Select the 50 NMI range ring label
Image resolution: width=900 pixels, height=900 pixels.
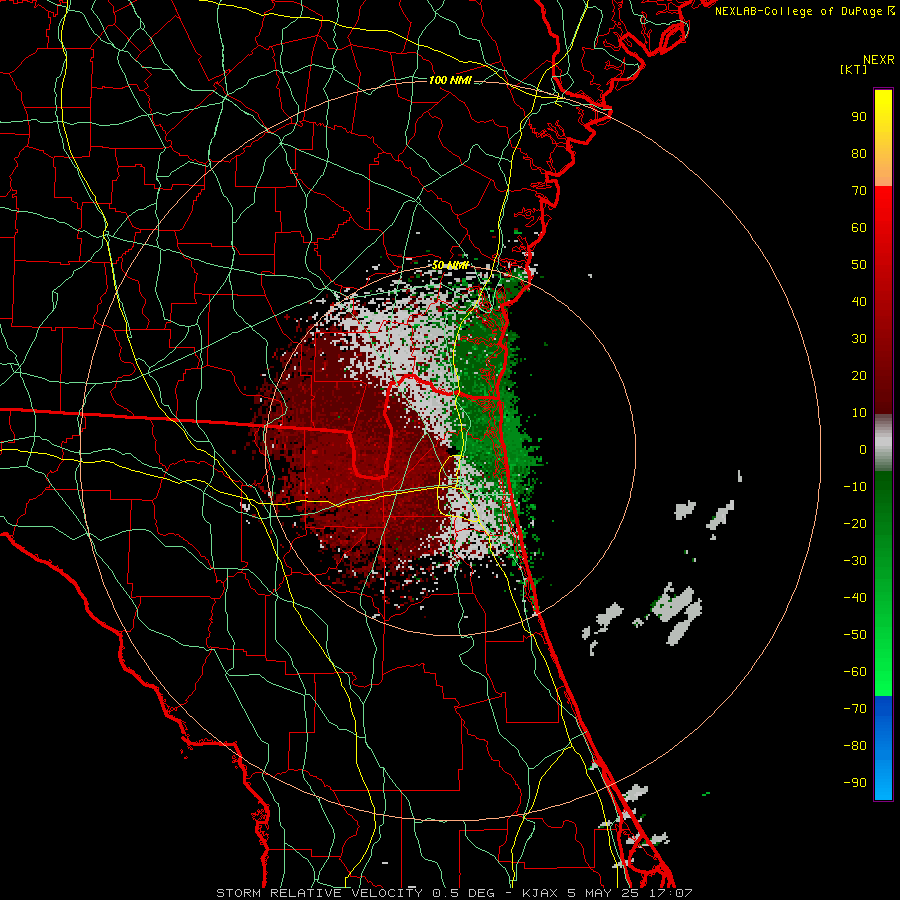(x=451, y=265)
